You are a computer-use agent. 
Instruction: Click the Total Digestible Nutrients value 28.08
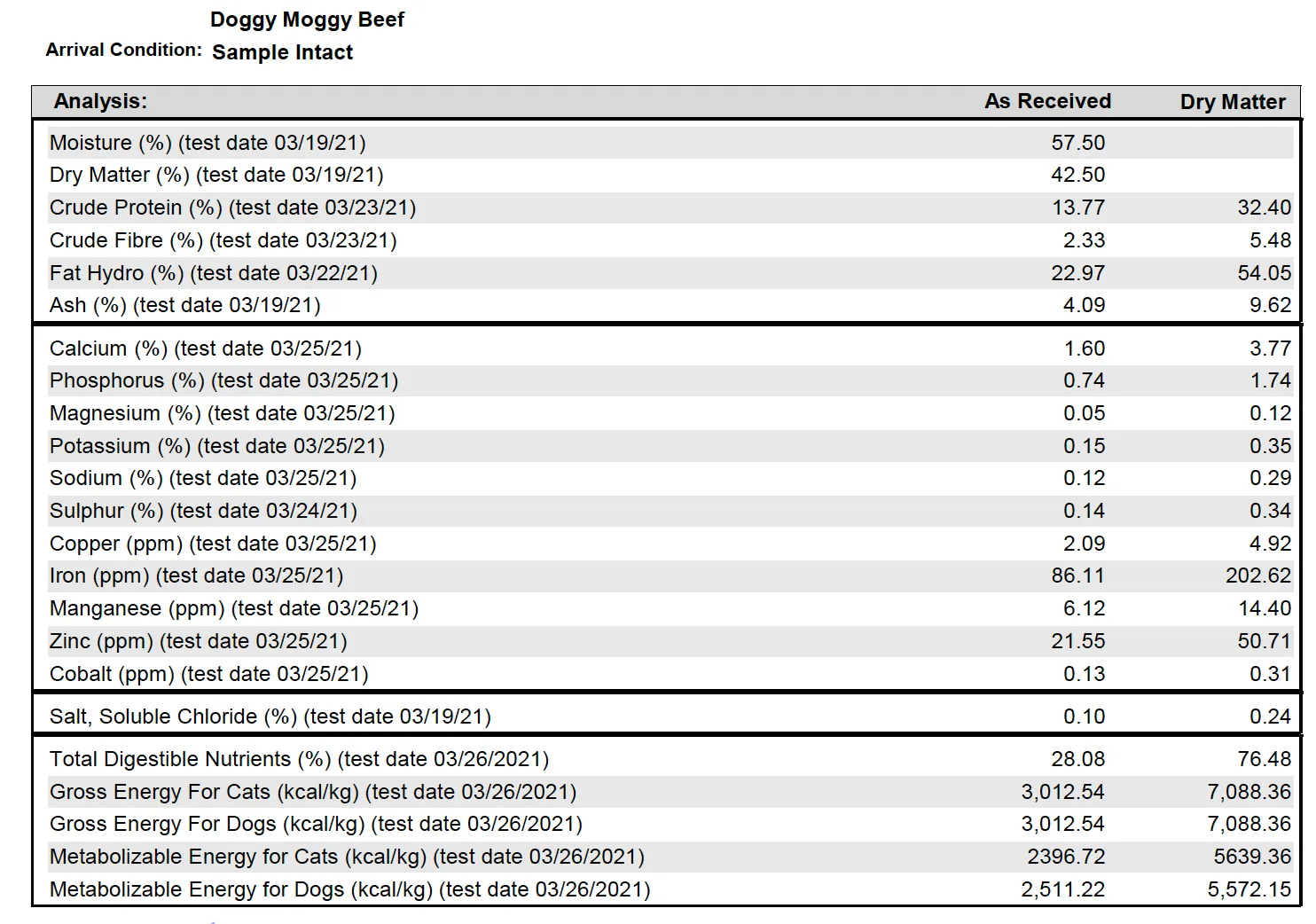1078,759
